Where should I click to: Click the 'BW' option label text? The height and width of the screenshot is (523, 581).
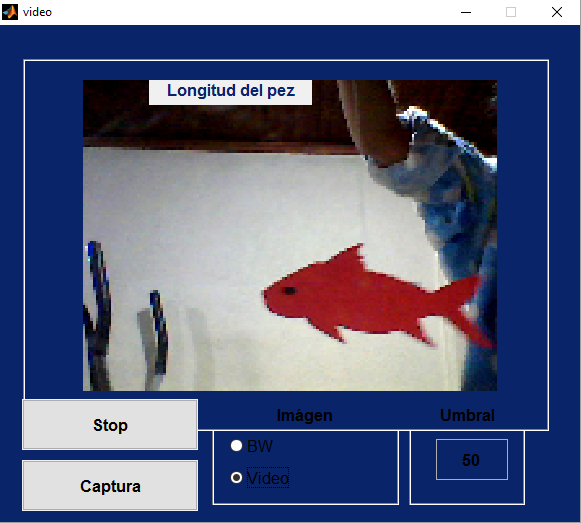260,446
